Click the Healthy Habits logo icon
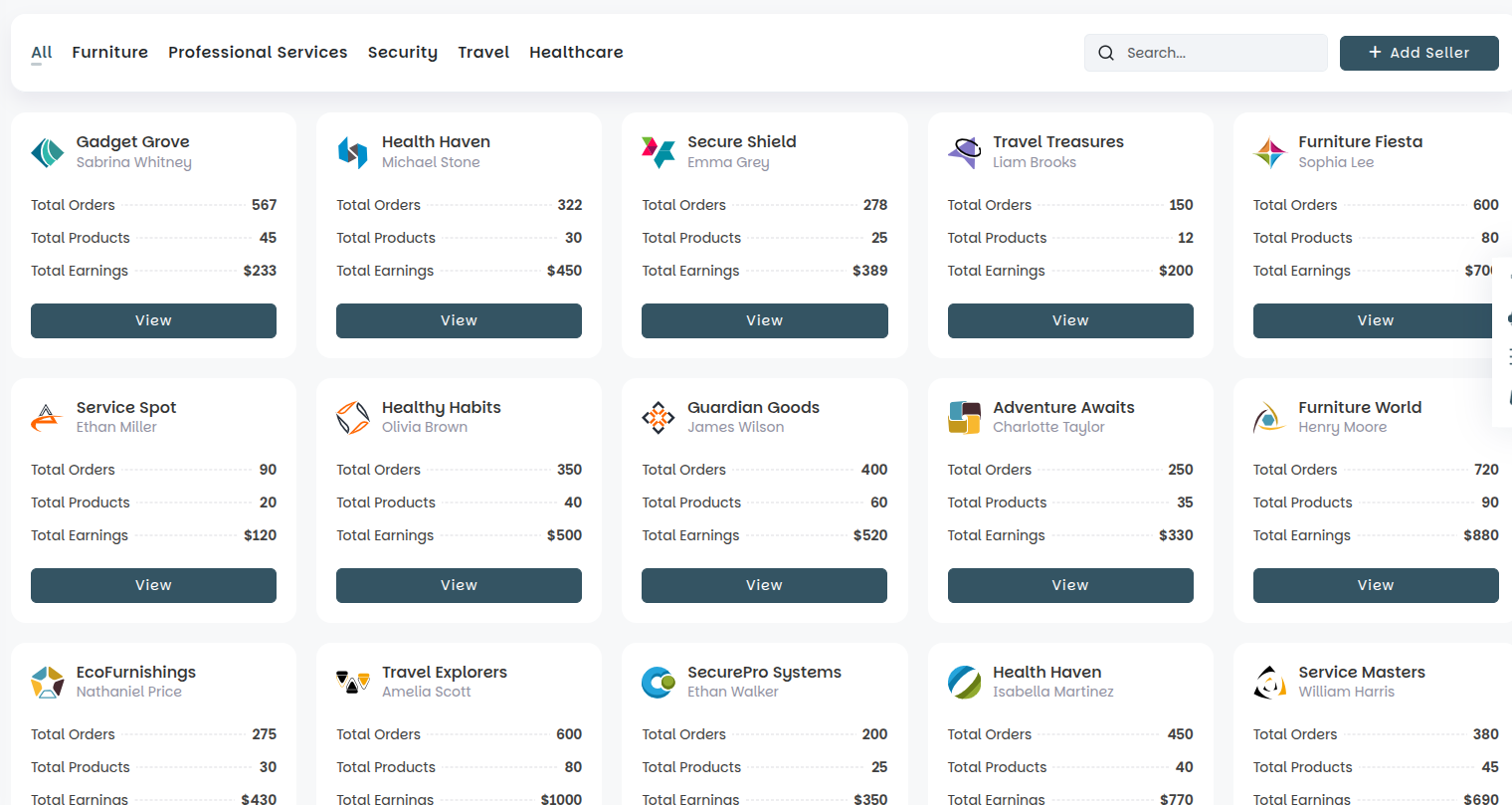 [x=353, y=417]
